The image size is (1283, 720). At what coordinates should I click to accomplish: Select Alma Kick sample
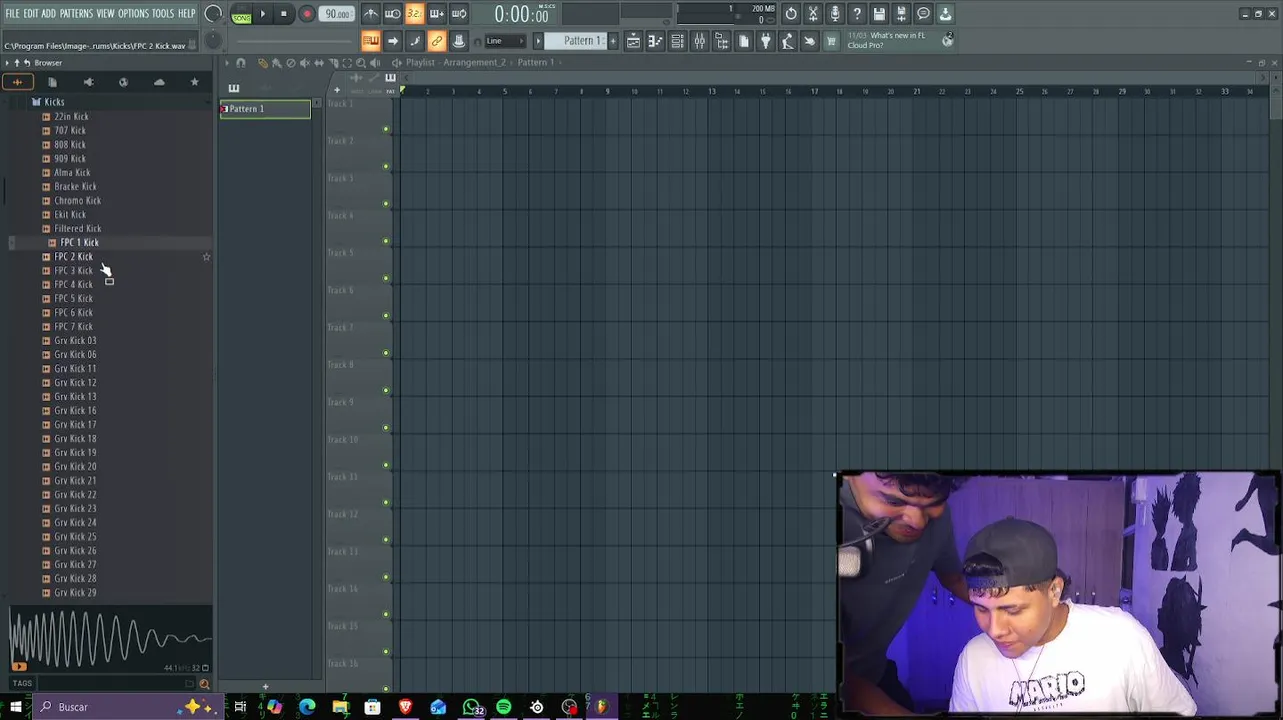(72, 173)
